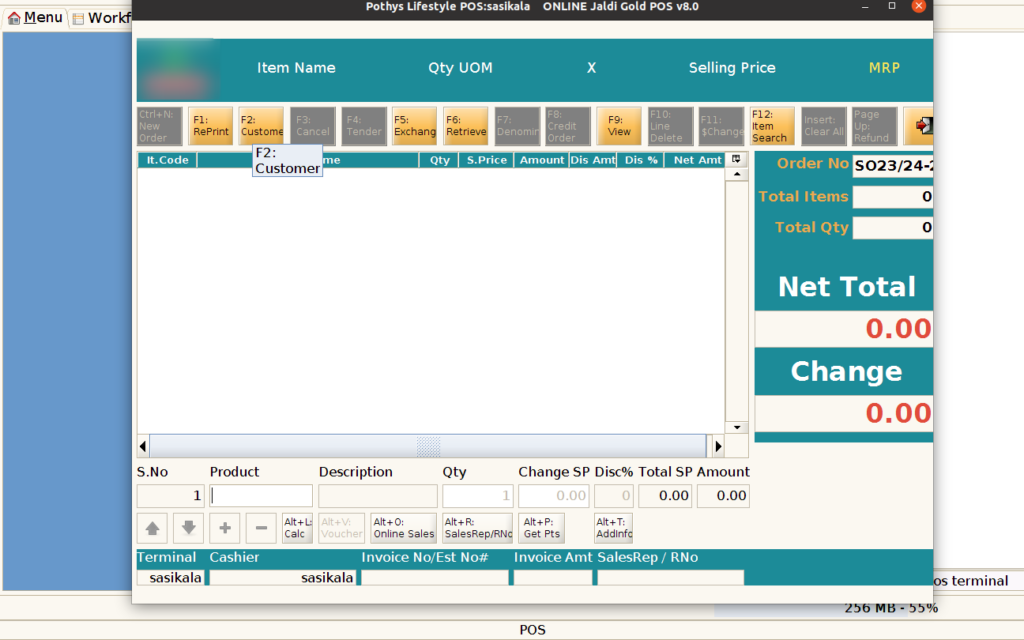Click the Dis Amt column header
The width and height of the screenshot is (1024, 640).
(x=592, y=160)
